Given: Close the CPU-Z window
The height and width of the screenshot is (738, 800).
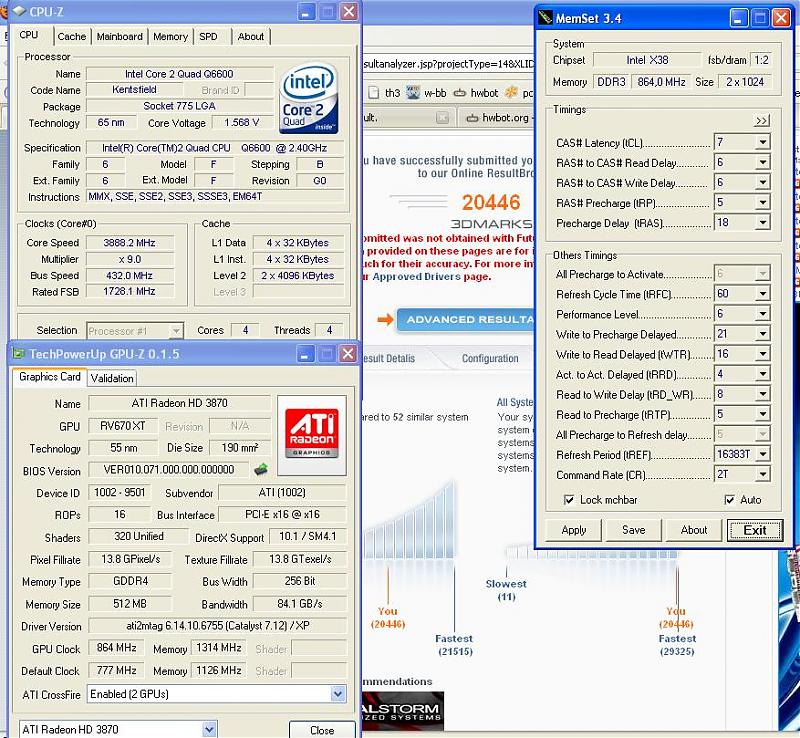Looking at the screenshot, I should pos(349,12).
